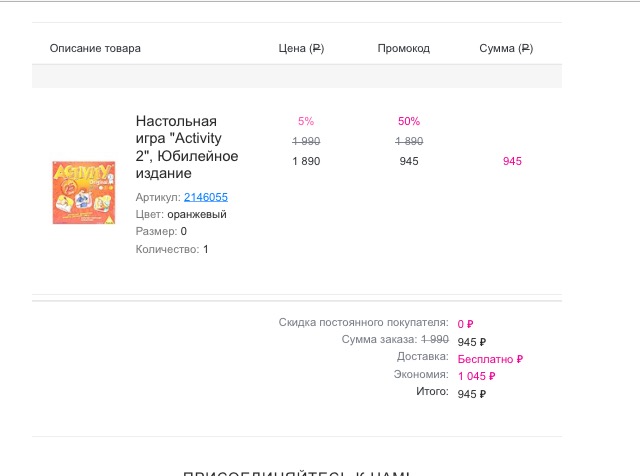This screenshot has width=640, height=476.
Task: Click the Итого total label
Action: (432, 392)
